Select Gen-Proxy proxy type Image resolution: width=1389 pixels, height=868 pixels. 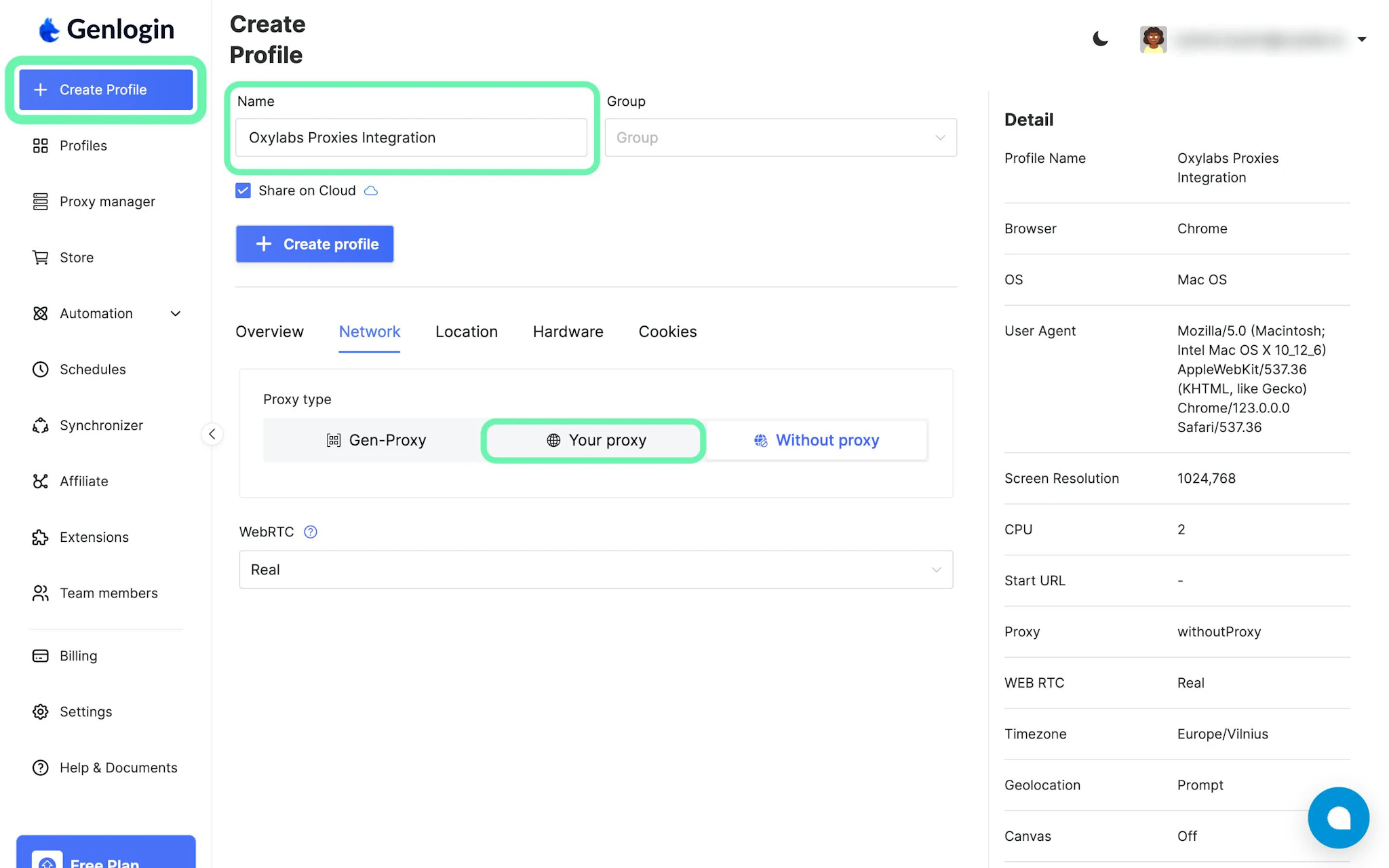376,440
